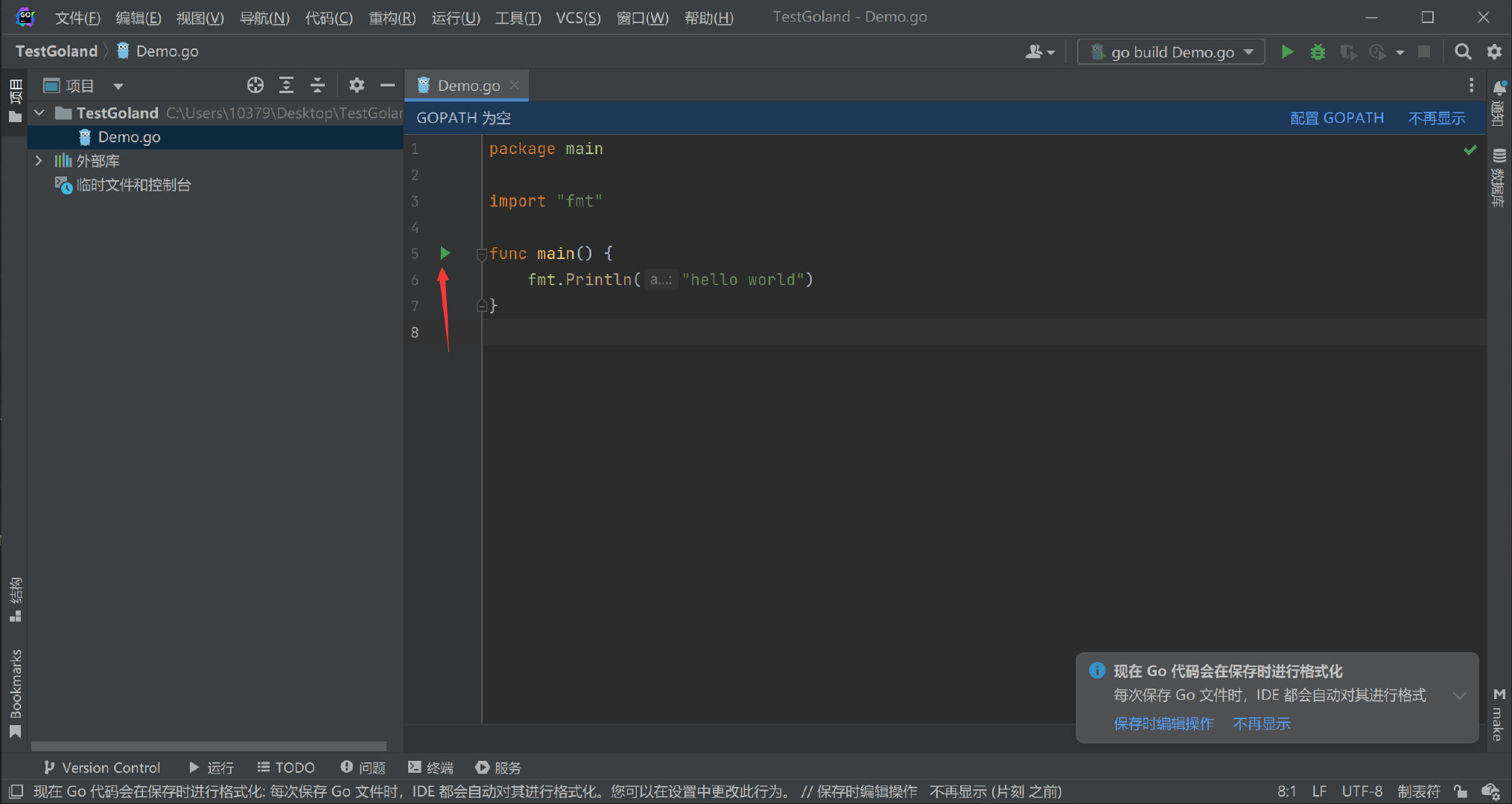This screenshot has height=804, width=1512.
Task: Collapse all in project panel
Action: [x=317, y=85]
